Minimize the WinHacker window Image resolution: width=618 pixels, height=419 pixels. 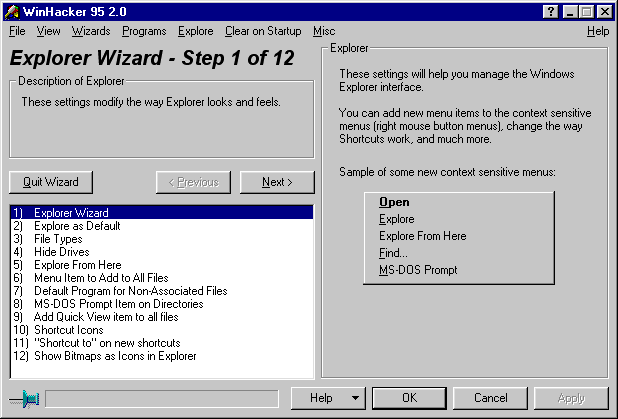[570, 12]
